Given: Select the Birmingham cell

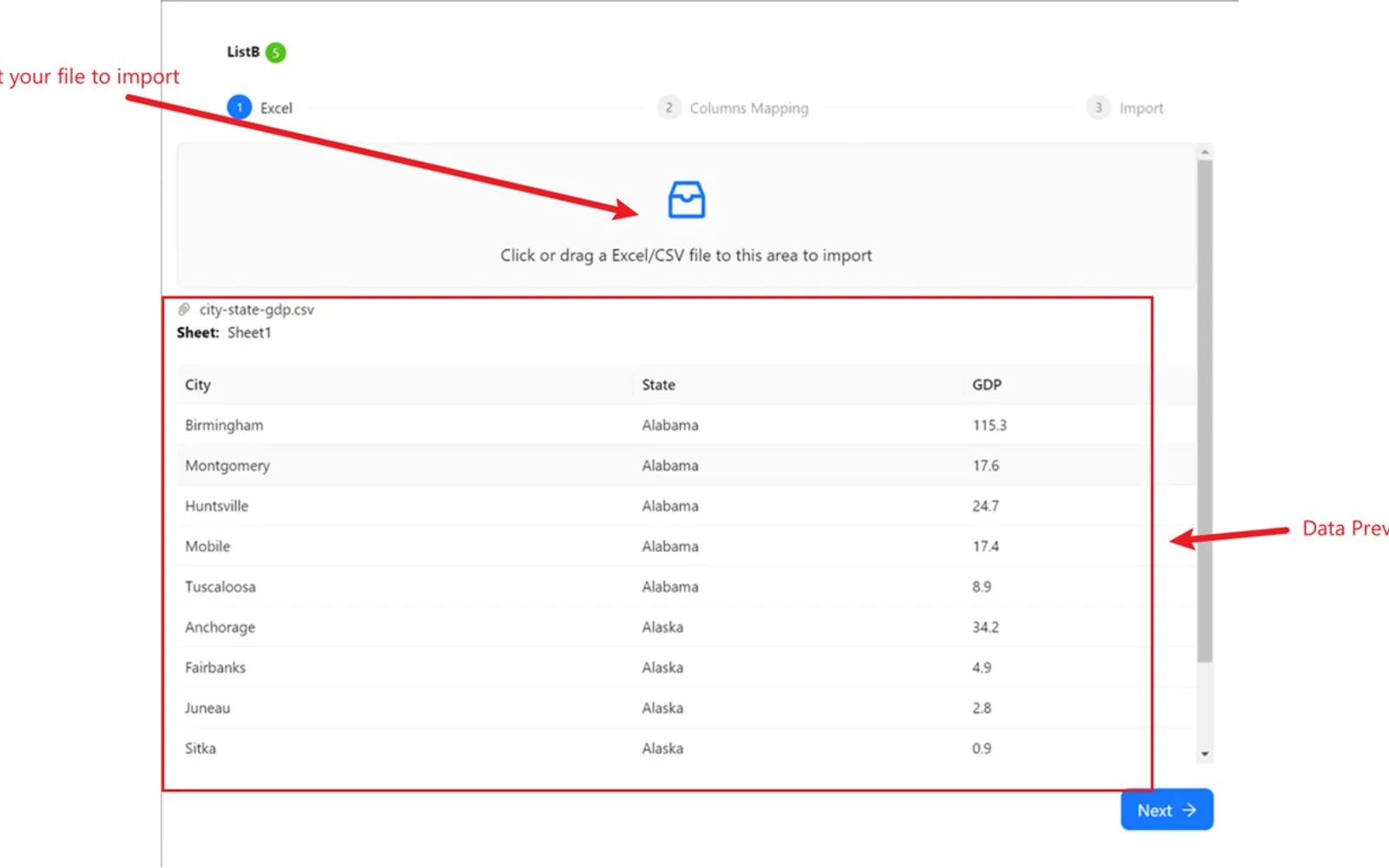Looking at the screenshot, I should pyautogui.click(x=224, y=425).
